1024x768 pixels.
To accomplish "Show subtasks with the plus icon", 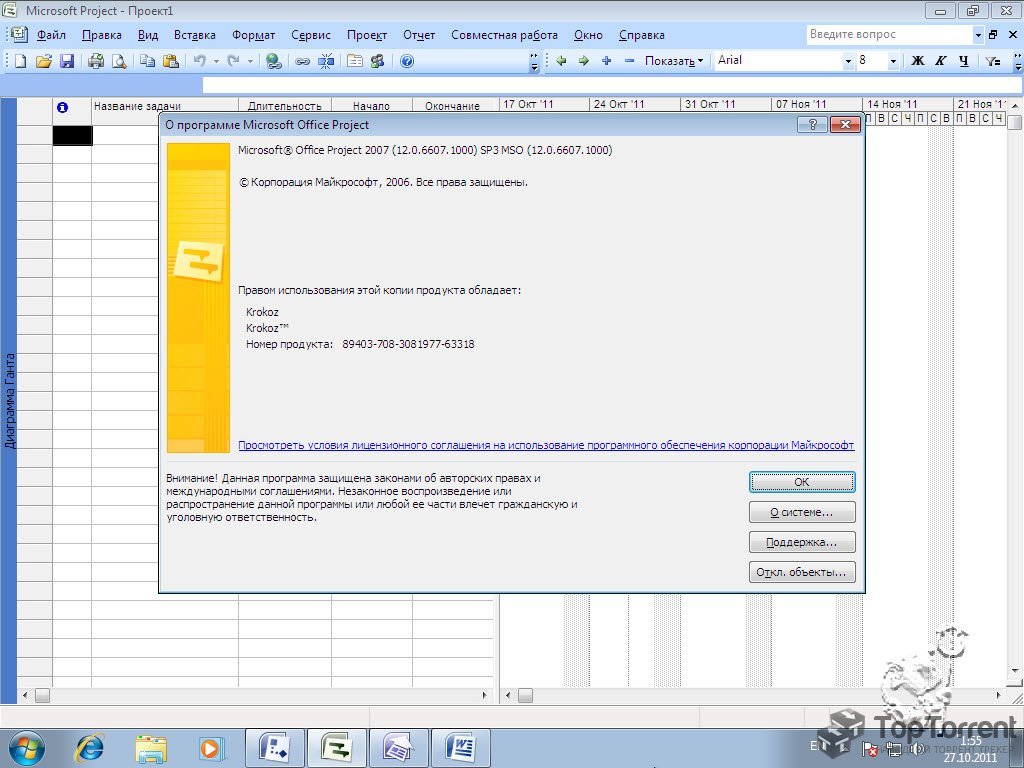I will [x=607, y=61].
